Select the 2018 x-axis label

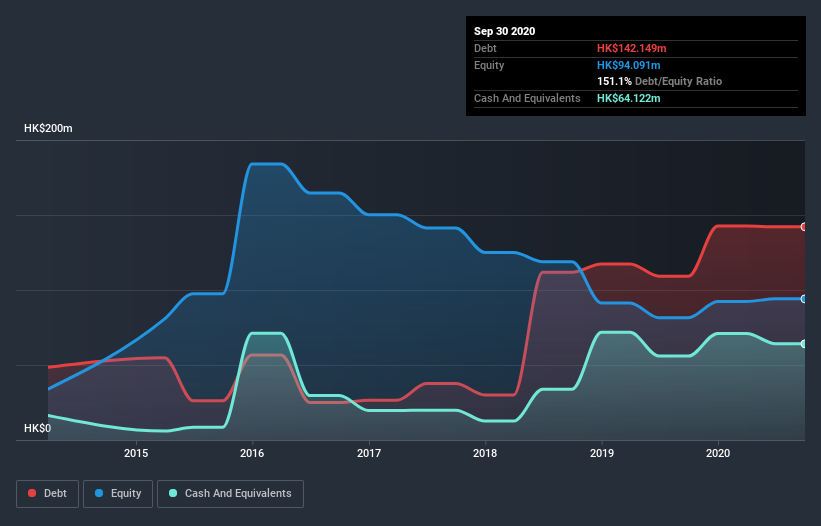click(485, 453)
